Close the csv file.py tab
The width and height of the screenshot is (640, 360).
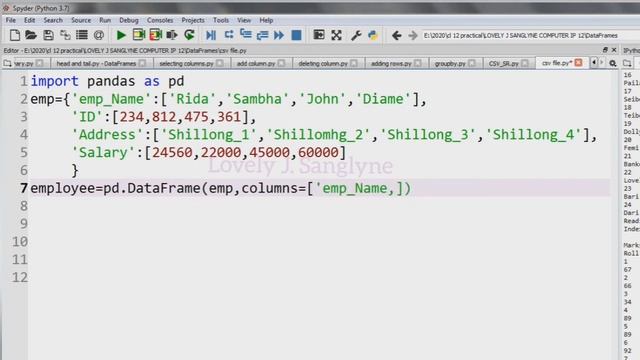pyautogui.click(x=578, y=63)
